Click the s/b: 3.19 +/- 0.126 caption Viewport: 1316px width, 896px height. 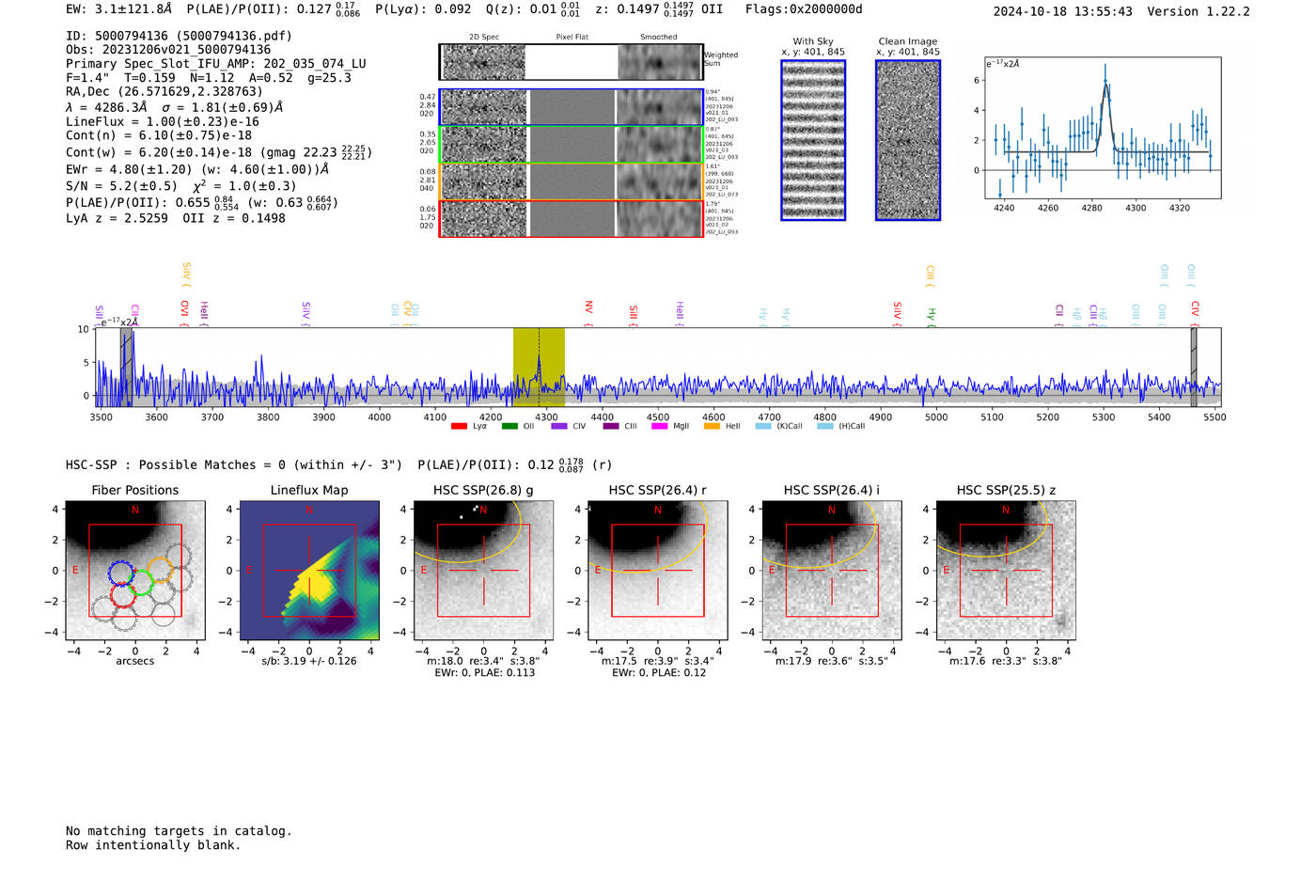point(309,661)
